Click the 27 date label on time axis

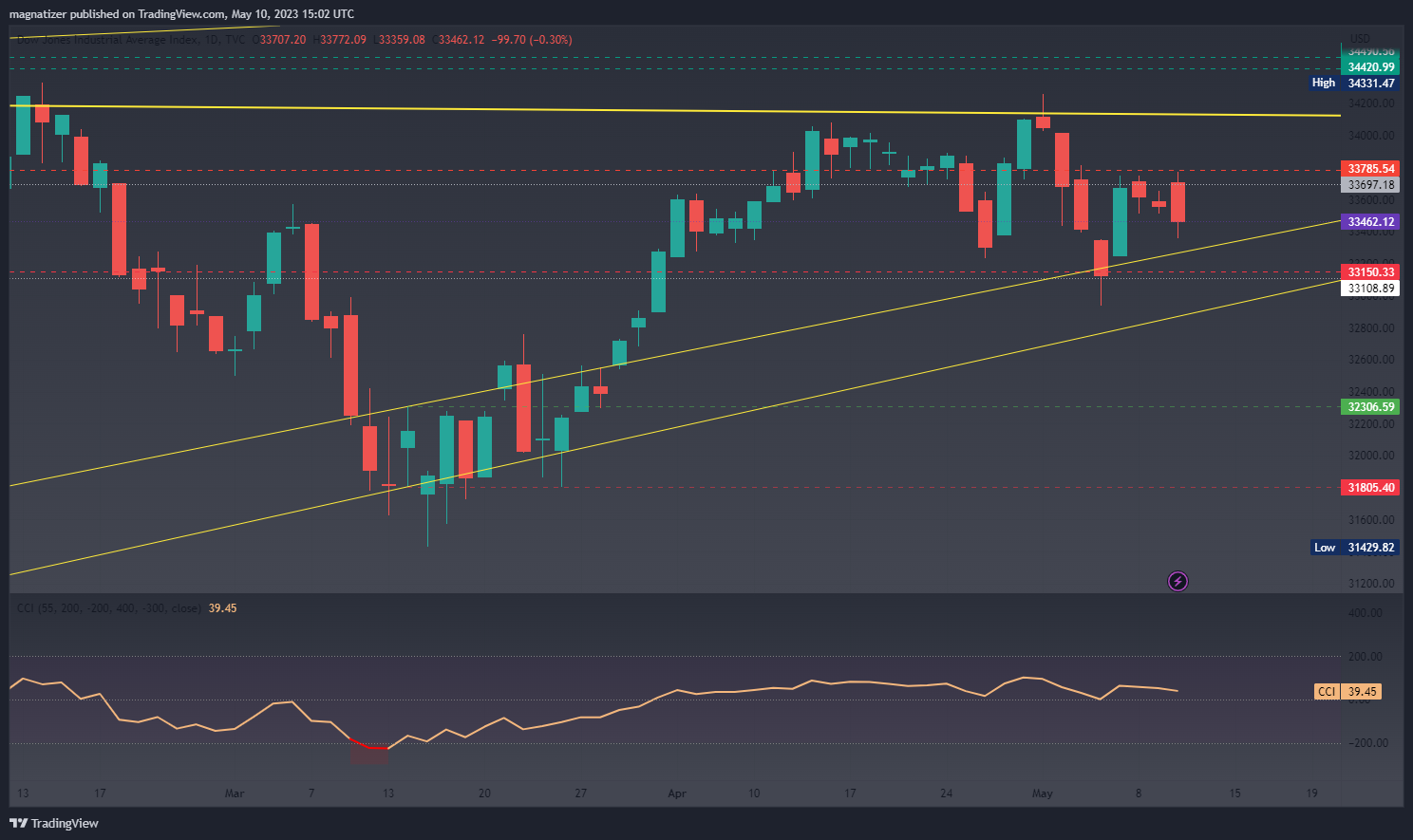click(581, 793)
